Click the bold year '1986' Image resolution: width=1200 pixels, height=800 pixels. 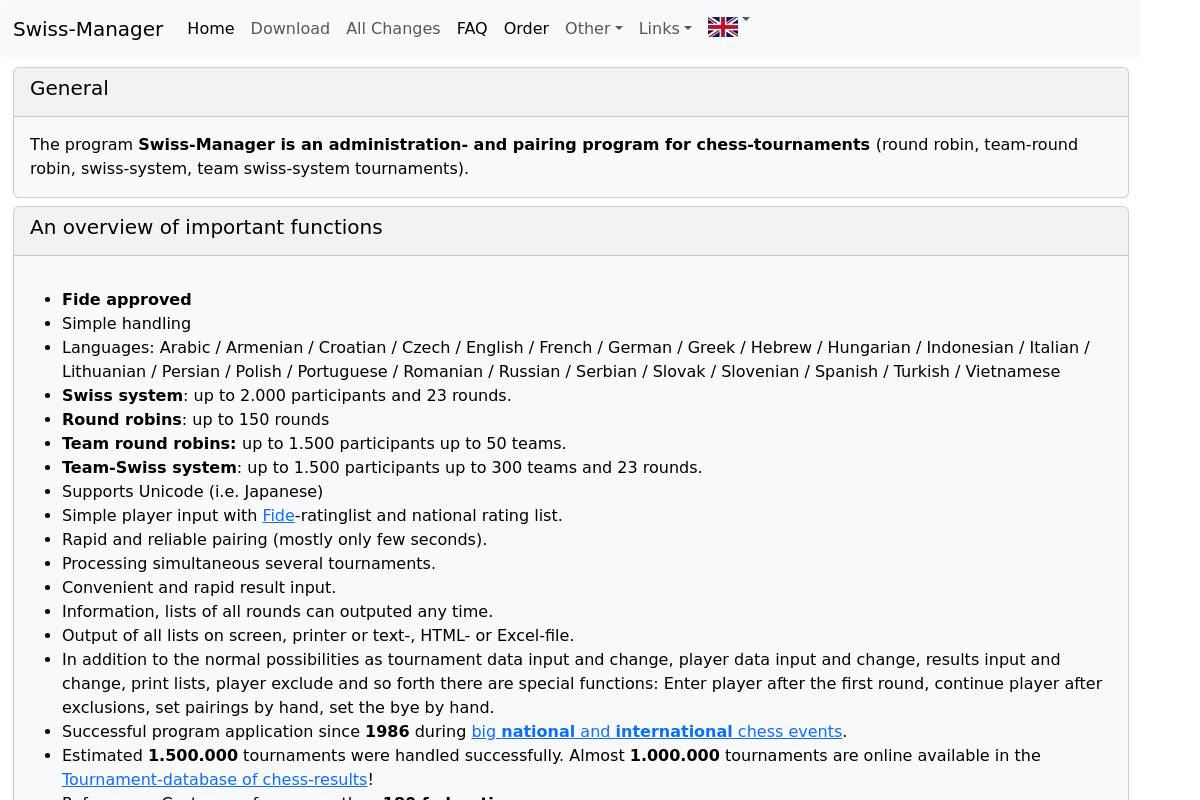[387, 731]
